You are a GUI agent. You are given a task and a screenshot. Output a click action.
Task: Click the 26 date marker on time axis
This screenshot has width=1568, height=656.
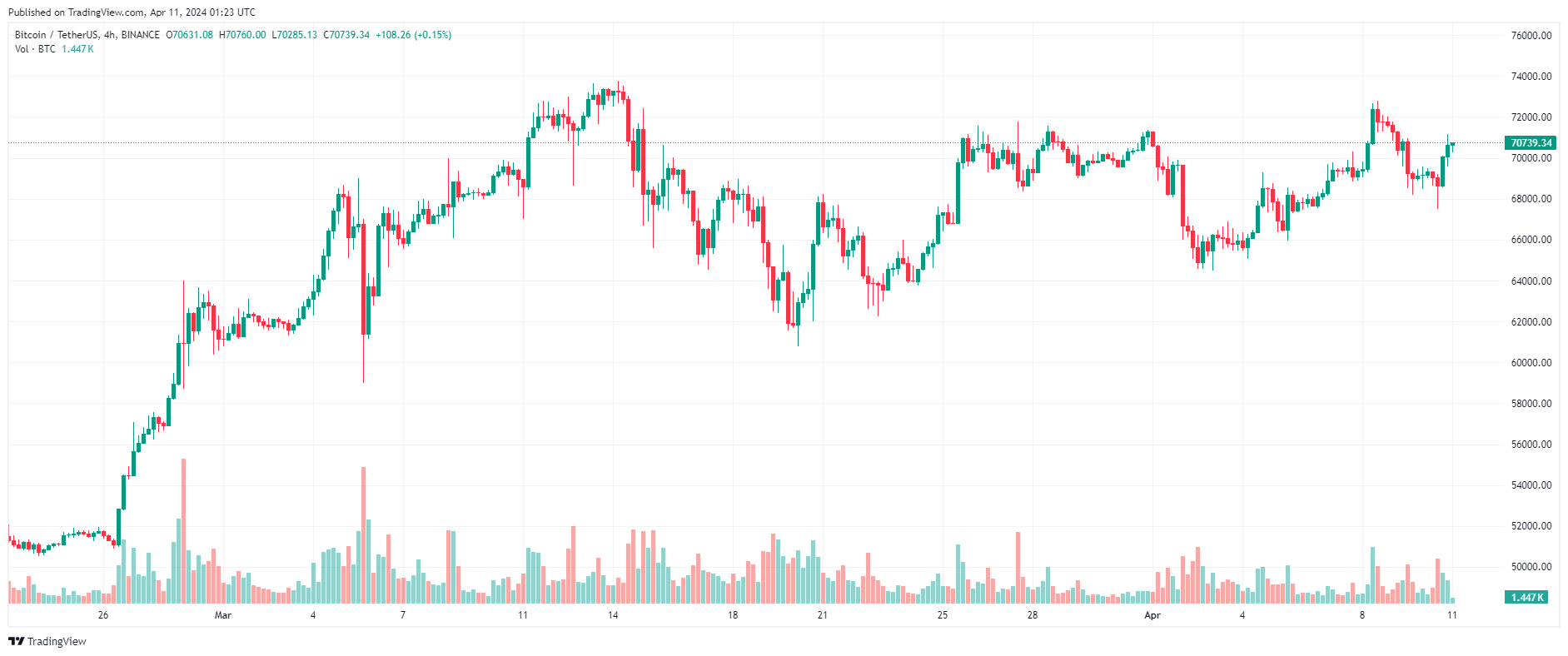point(103,615)
